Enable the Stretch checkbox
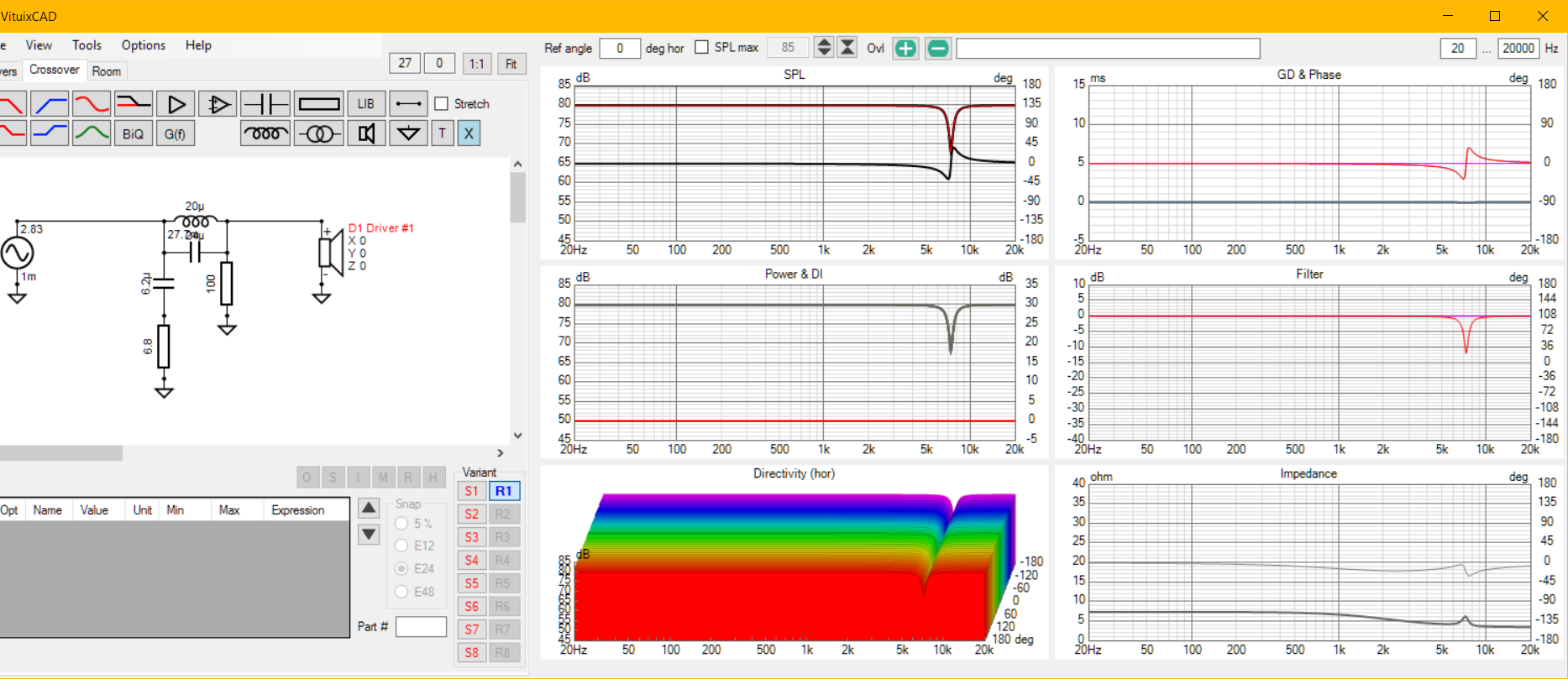1568x679 pixels. coord(441,104)
